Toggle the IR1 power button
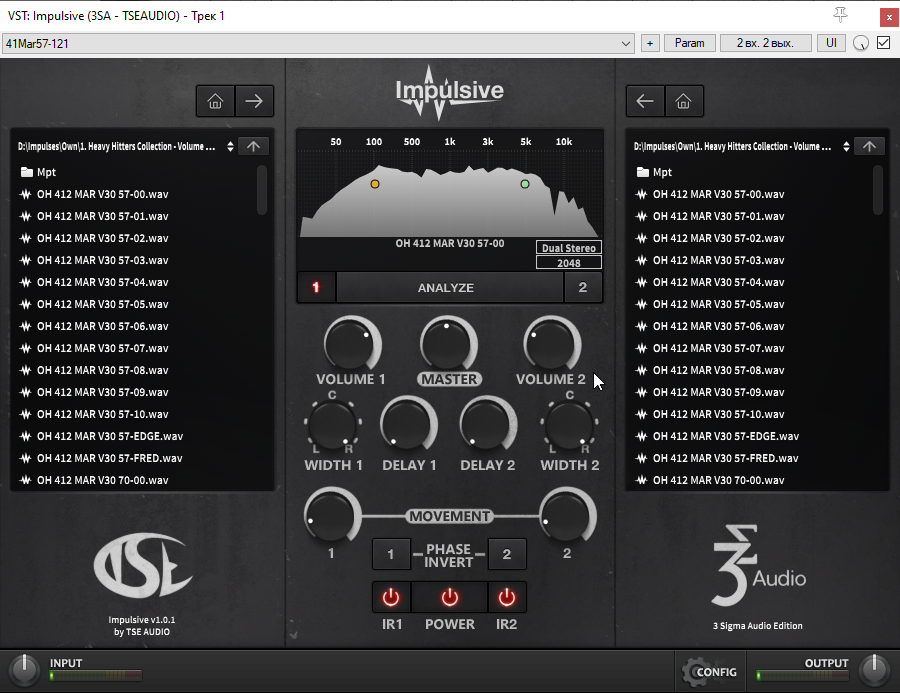The image size is (900, 693). [x=391, y=597]
